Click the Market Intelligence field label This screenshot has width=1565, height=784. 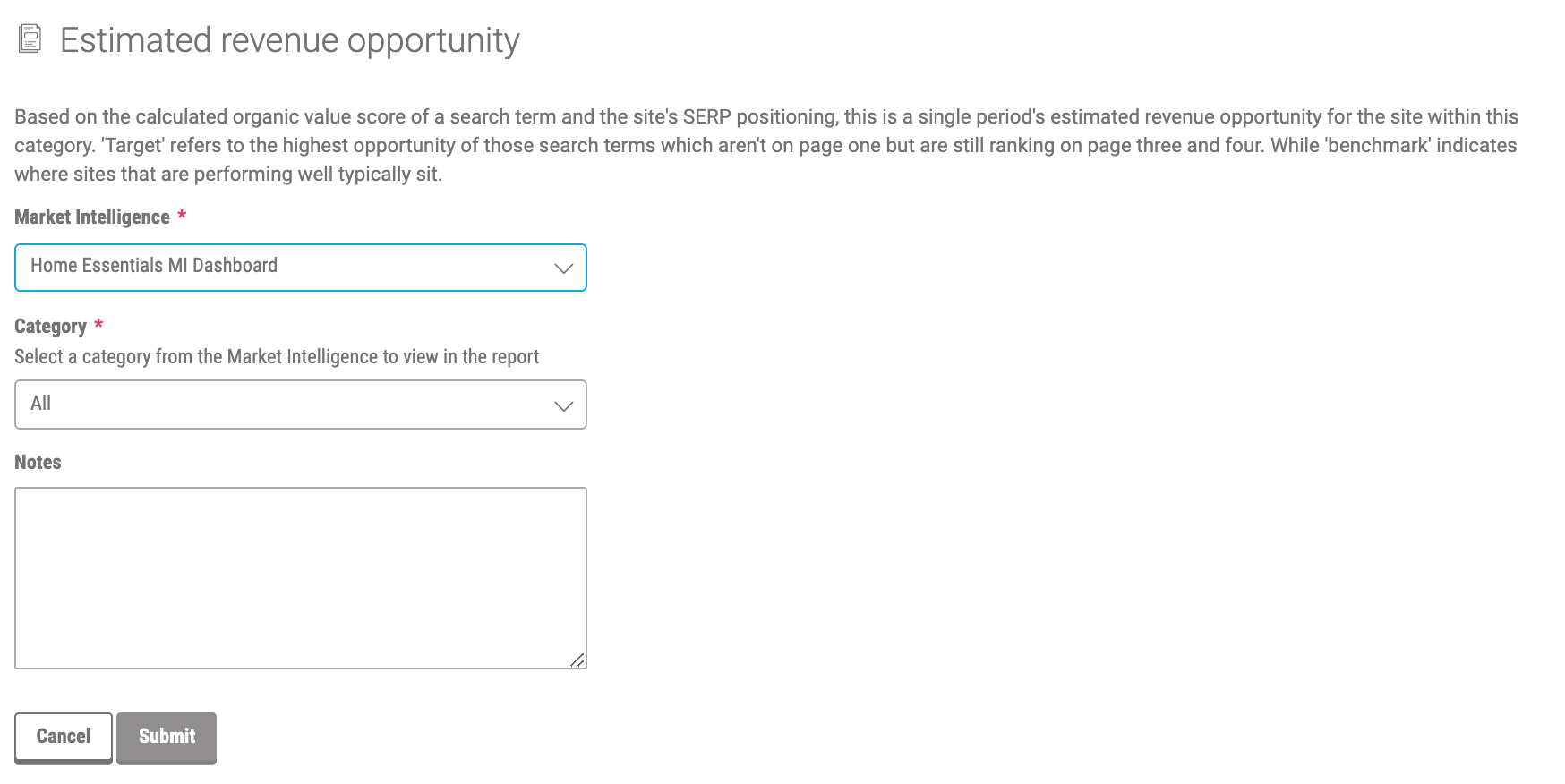pos(92,217)
